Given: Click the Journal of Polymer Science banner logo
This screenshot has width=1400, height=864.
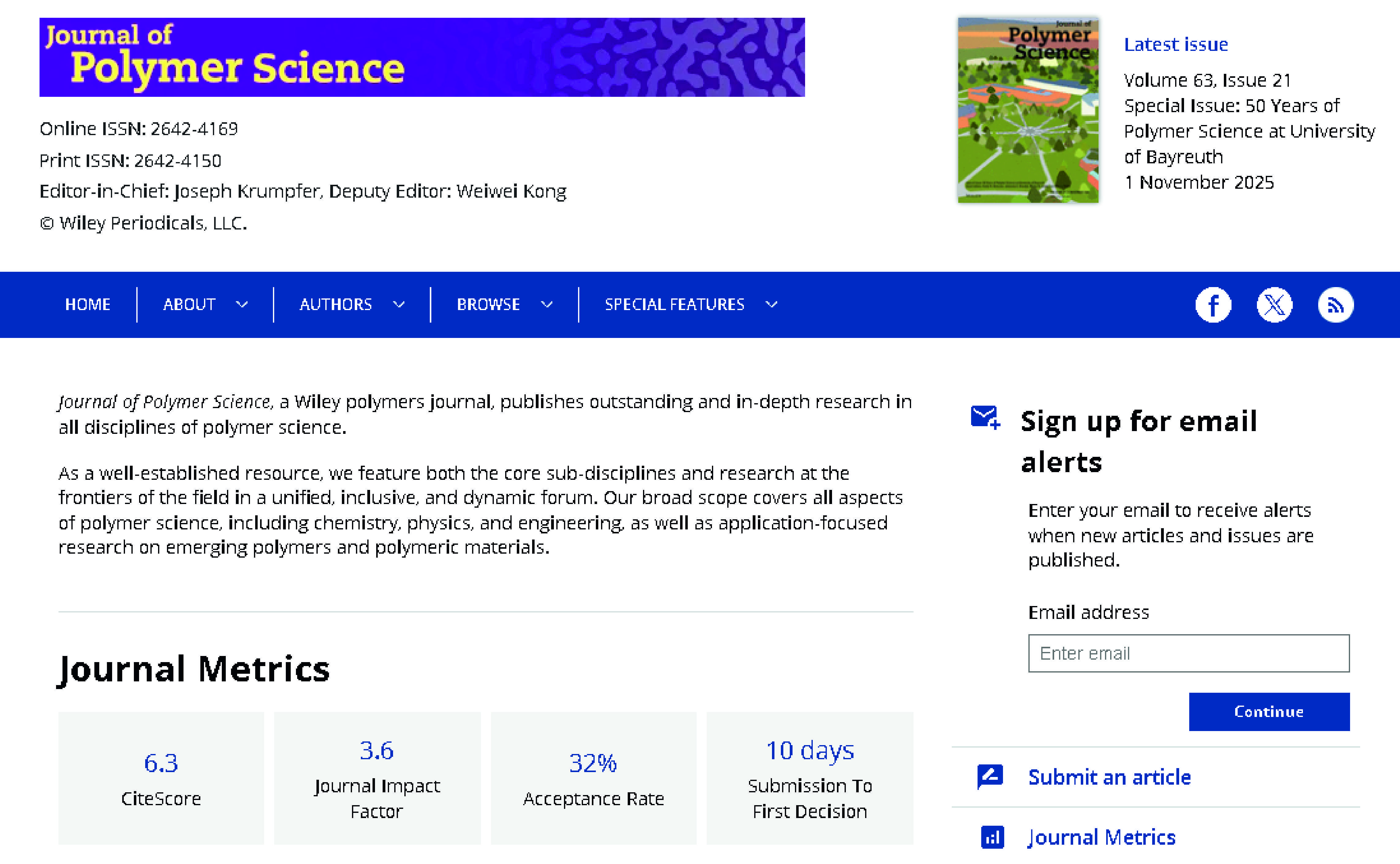Looking at the screenshot, I should pos(422,57).
